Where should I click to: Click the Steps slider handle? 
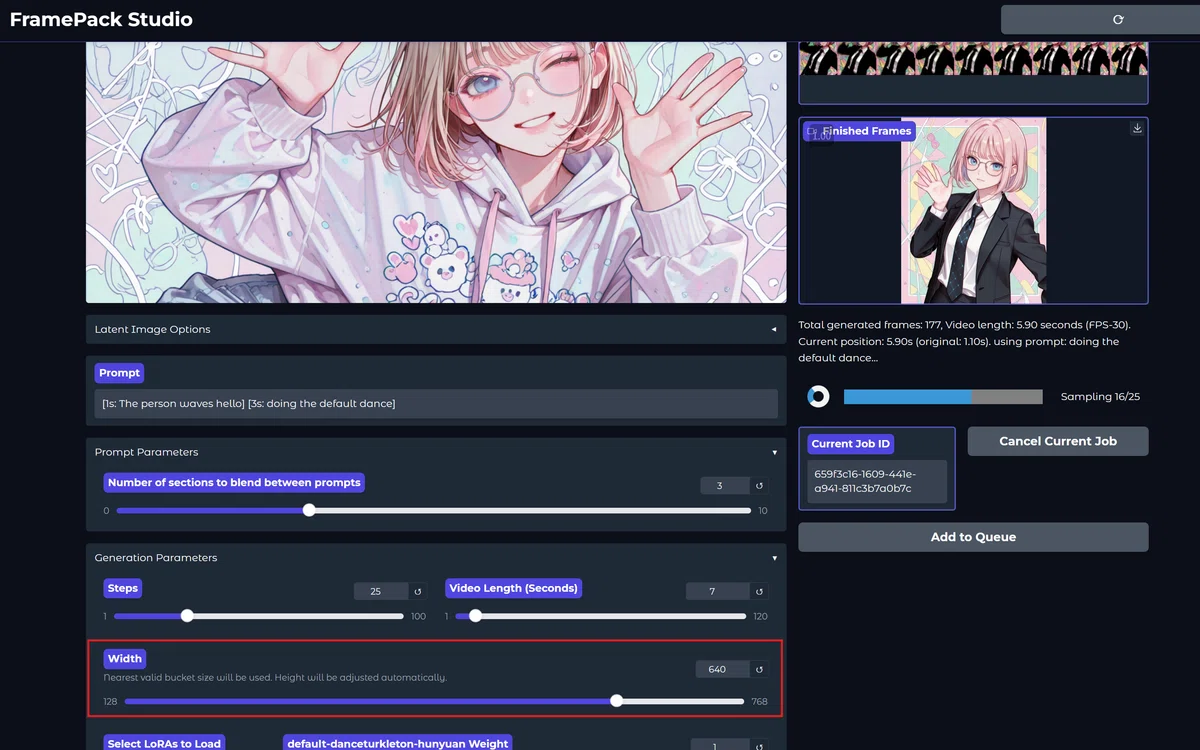click(x=187, y=616)
